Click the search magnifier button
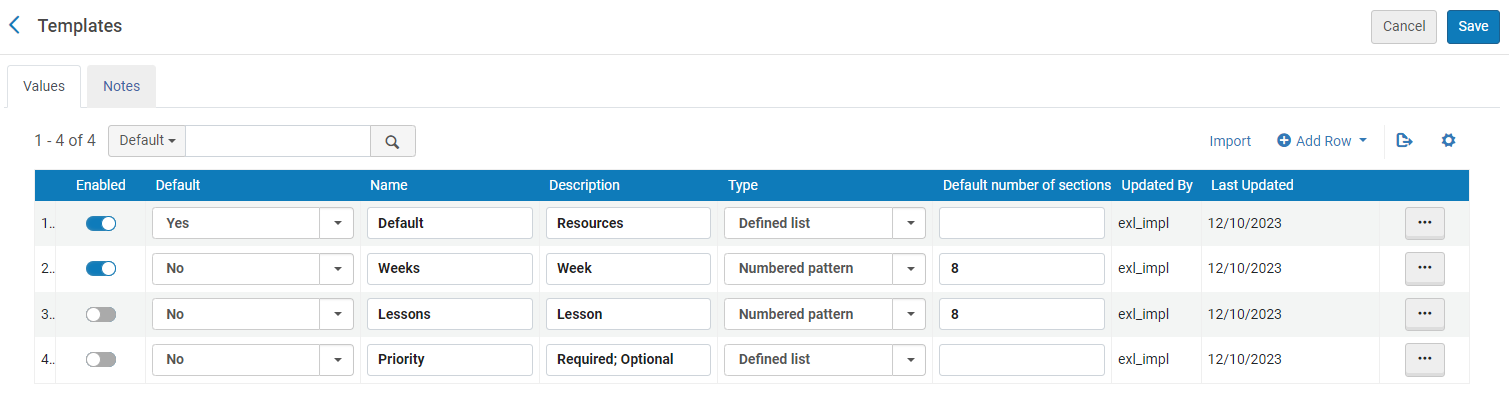The image size is (1509, 395). [x=392, y=141]
